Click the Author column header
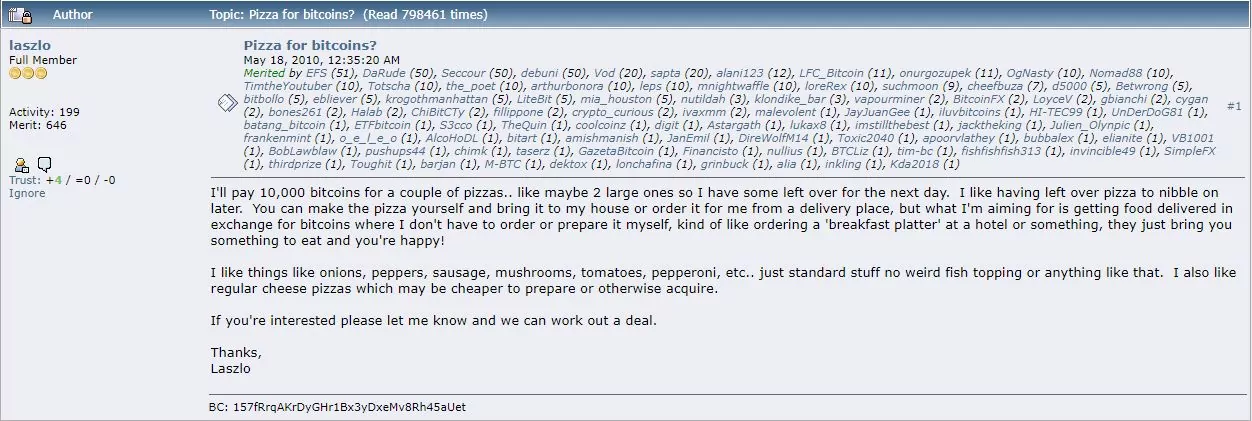The height and width of the screenshot is (421, 1252). click(73, 15)
